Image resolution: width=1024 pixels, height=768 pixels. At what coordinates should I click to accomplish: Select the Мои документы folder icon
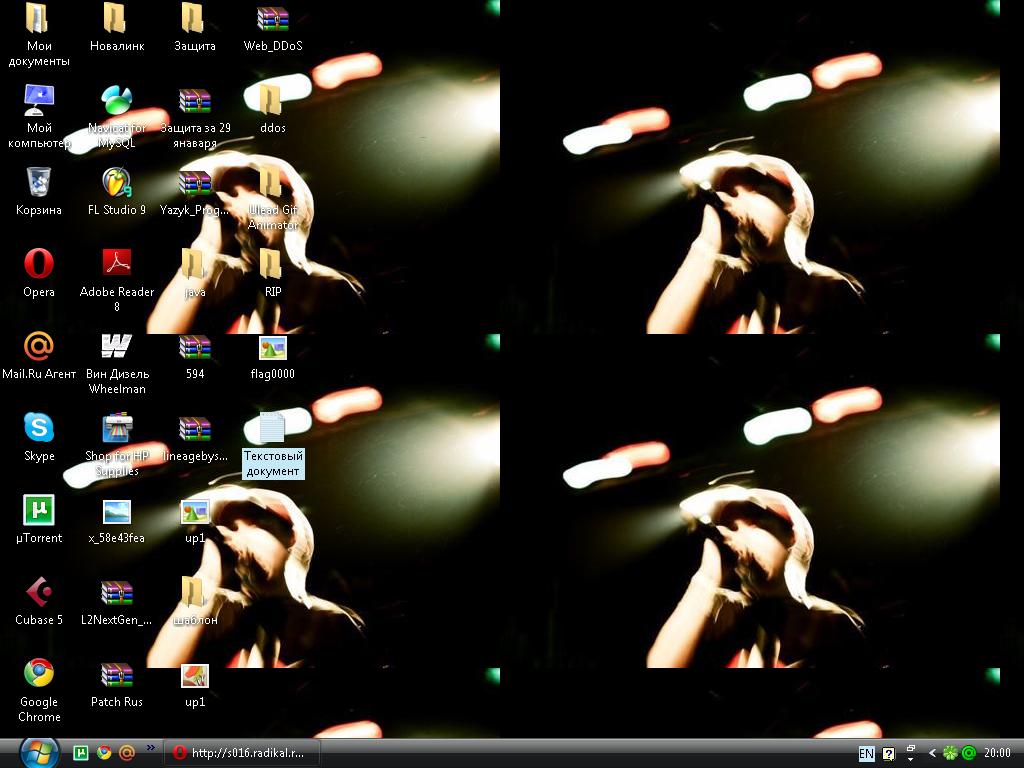pyautogui.click(x=39, y=18)
